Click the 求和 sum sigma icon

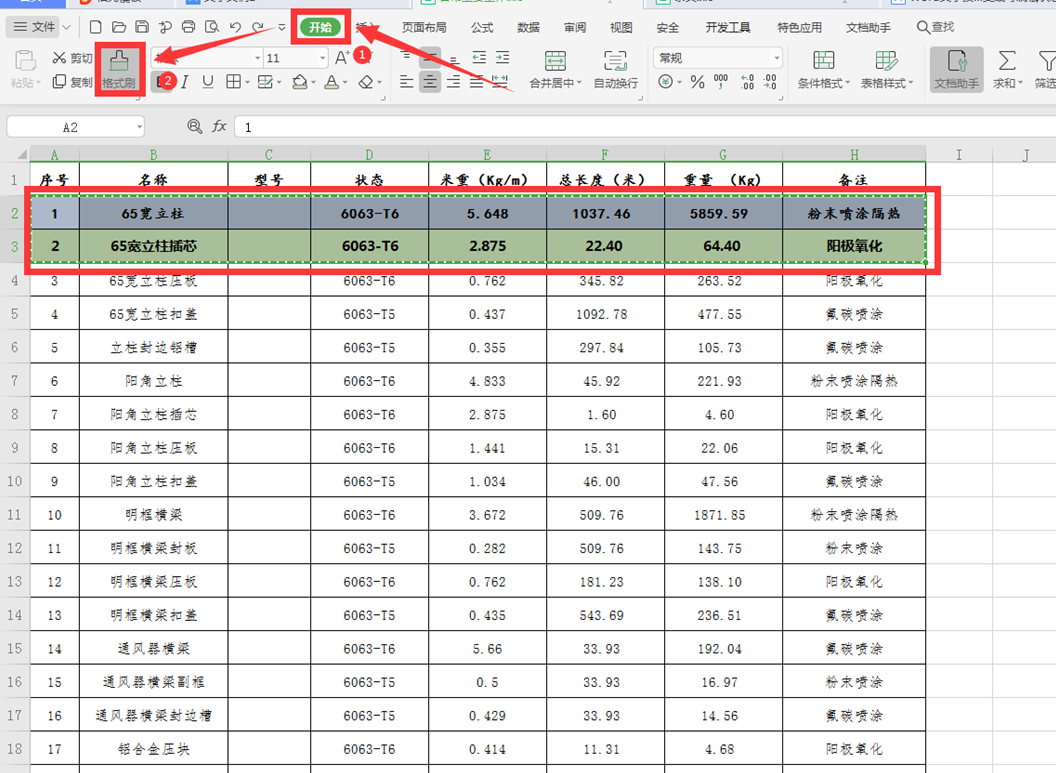[1007, 61]
